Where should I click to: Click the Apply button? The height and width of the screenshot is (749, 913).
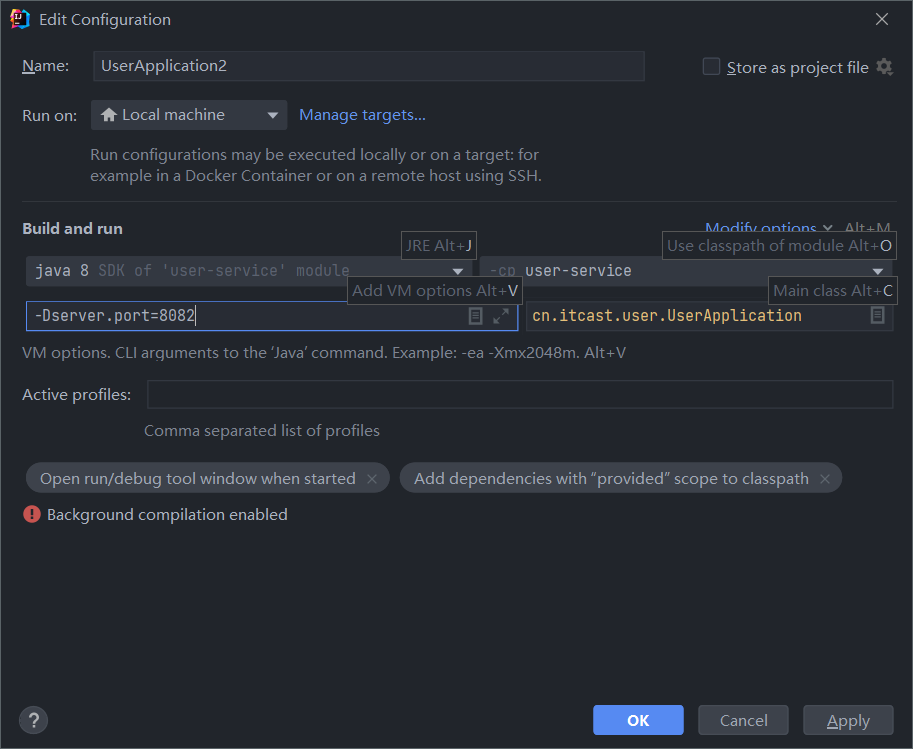(x=848, y=720)
